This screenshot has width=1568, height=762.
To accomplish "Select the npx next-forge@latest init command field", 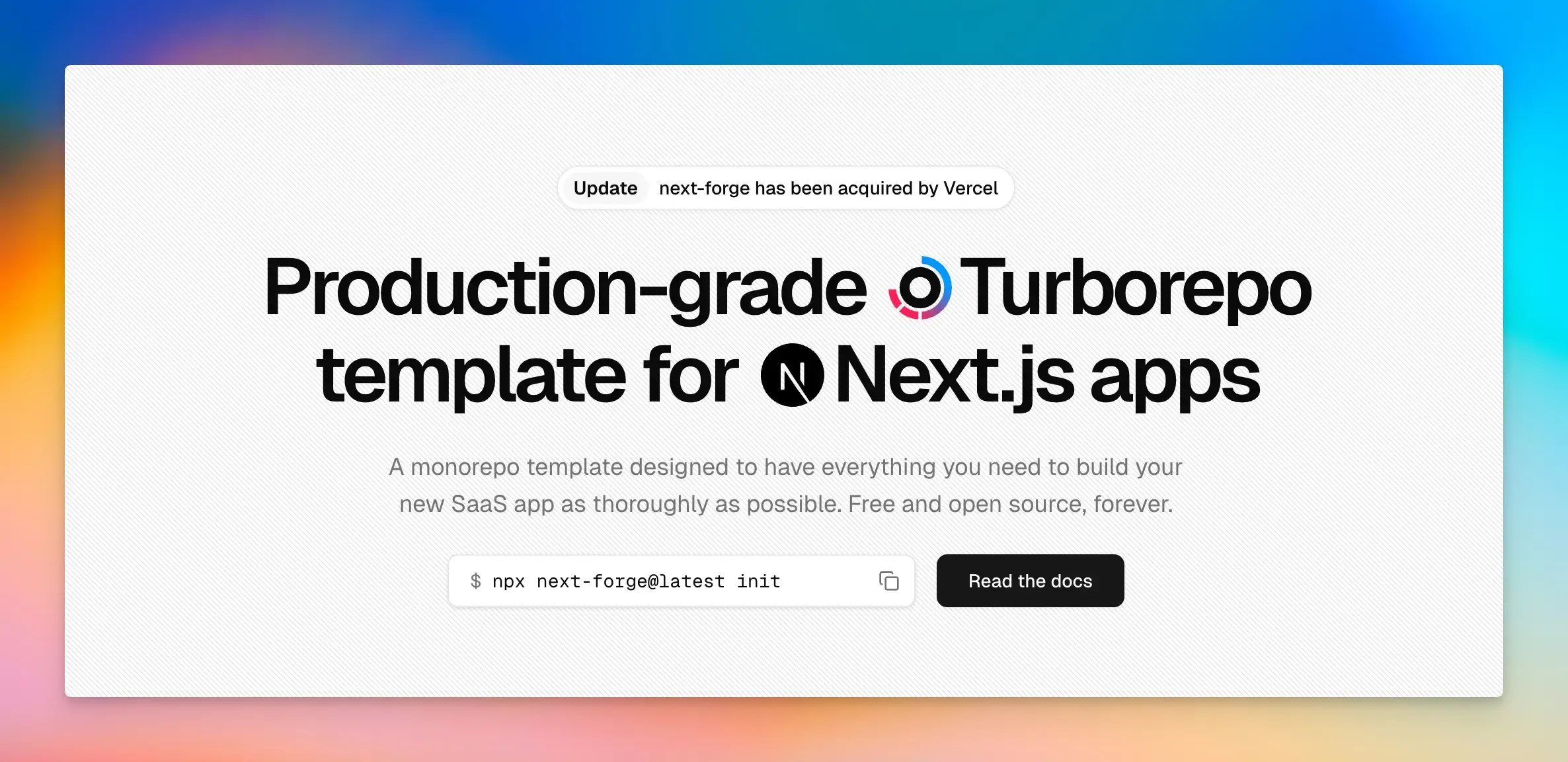I will pos(682,581).
